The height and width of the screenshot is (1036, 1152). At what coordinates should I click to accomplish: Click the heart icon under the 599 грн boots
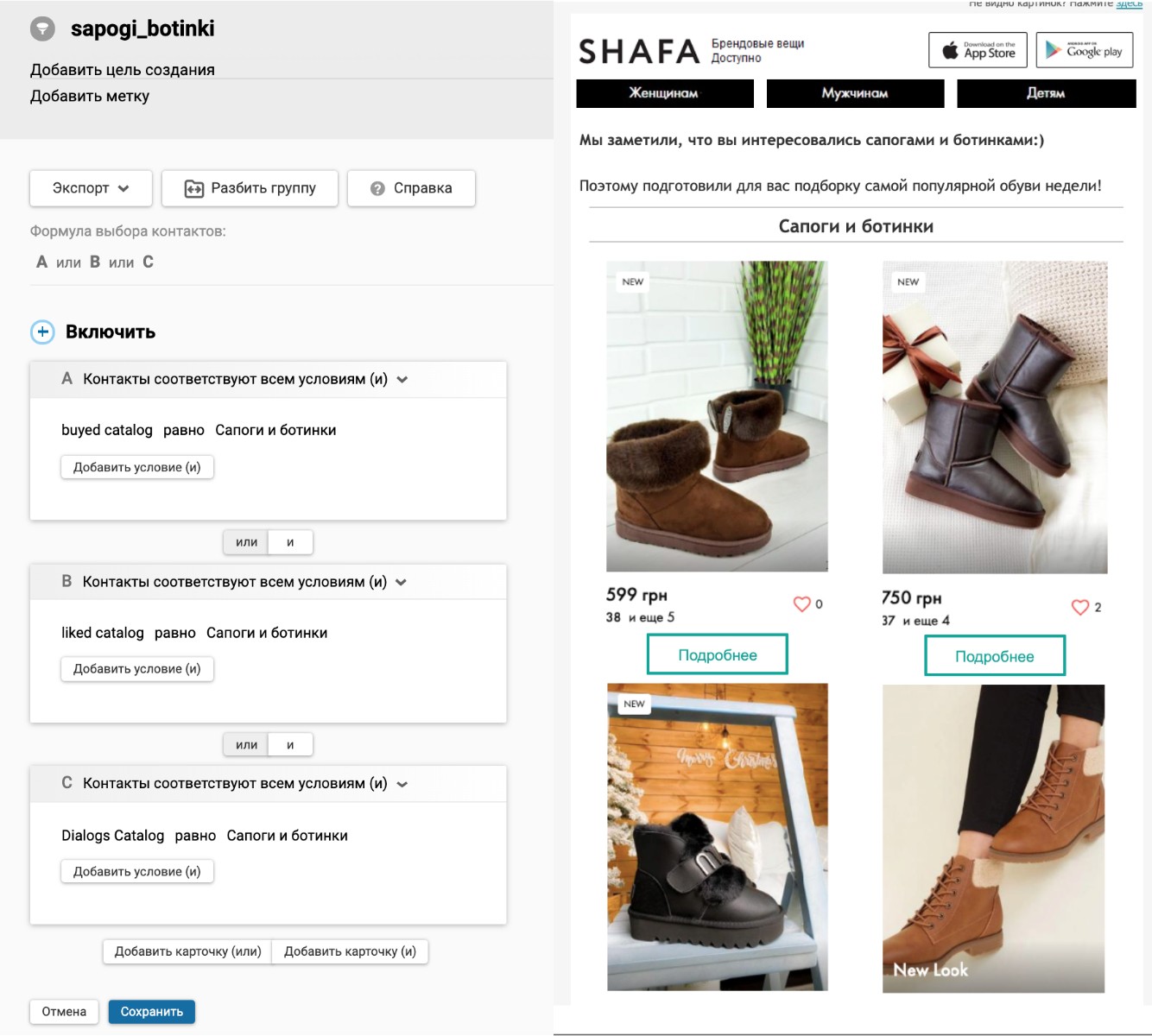click(802, 603)
